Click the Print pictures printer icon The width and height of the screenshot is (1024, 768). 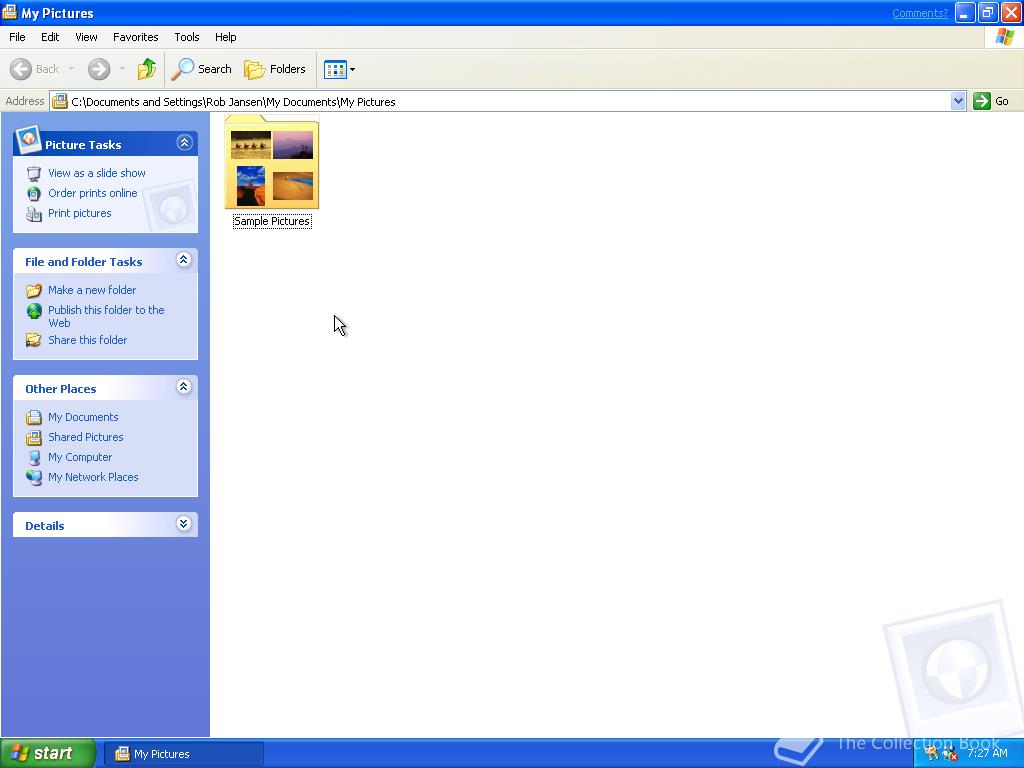coord(34,214)
